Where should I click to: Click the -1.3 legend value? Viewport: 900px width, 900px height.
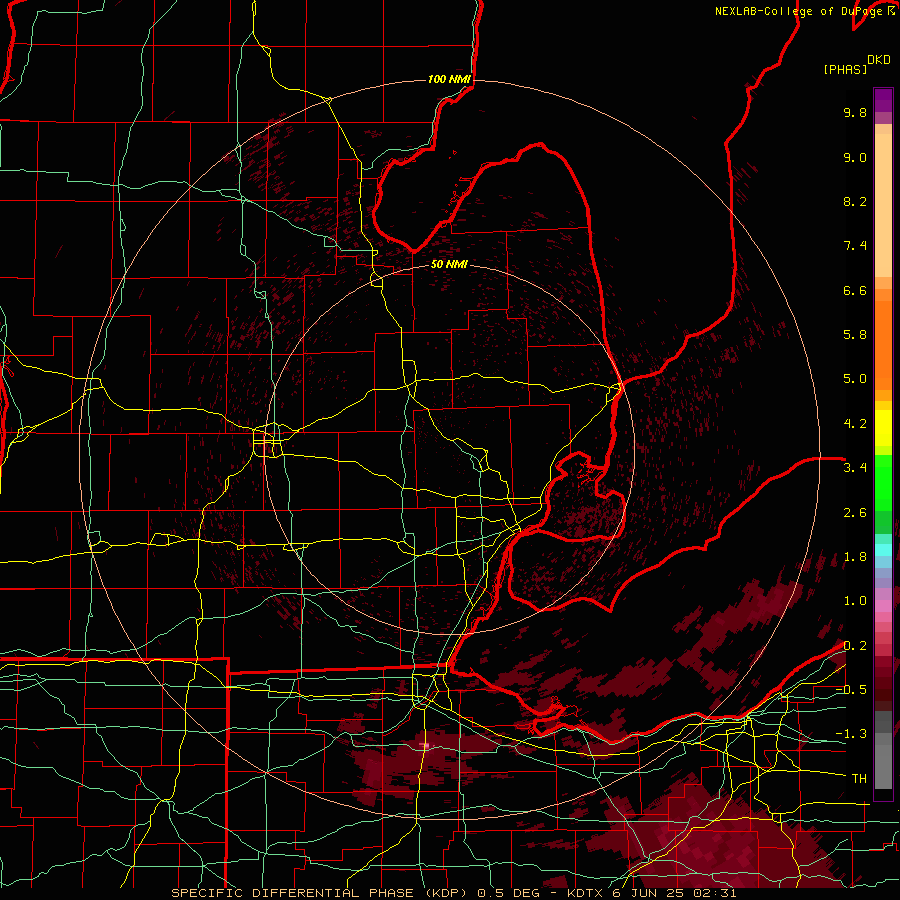[851, 734]
